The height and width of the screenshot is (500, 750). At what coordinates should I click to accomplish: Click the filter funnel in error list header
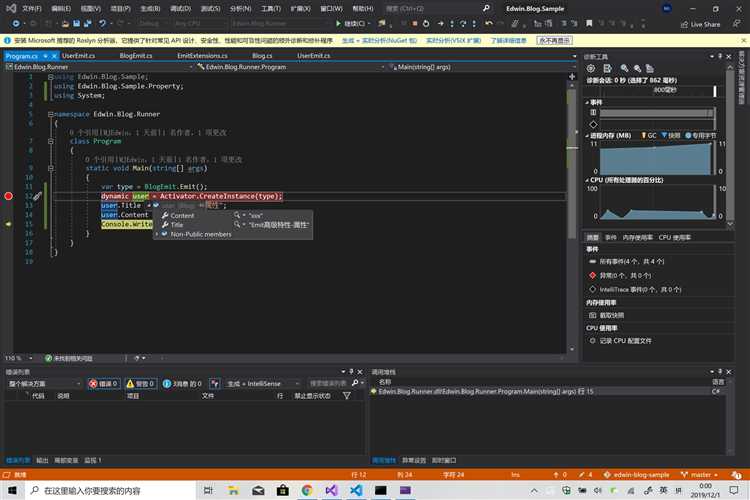pyautogui.click(x=346, y=396)
